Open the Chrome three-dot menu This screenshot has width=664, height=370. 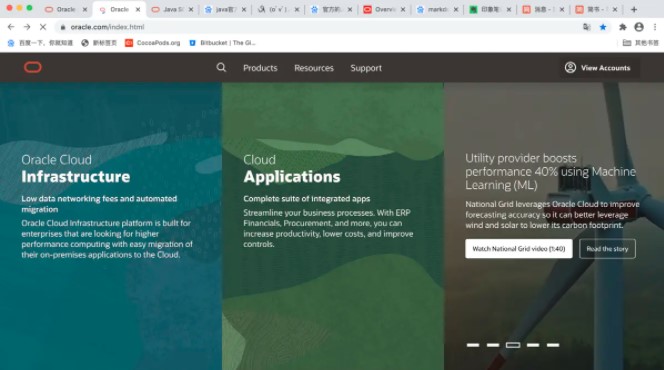(x=655, y=27)
